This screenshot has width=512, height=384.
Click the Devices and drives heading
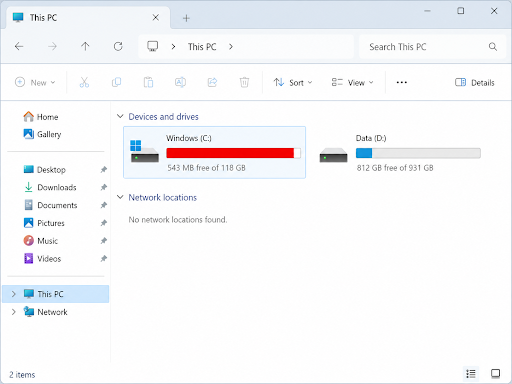point(163,117)
